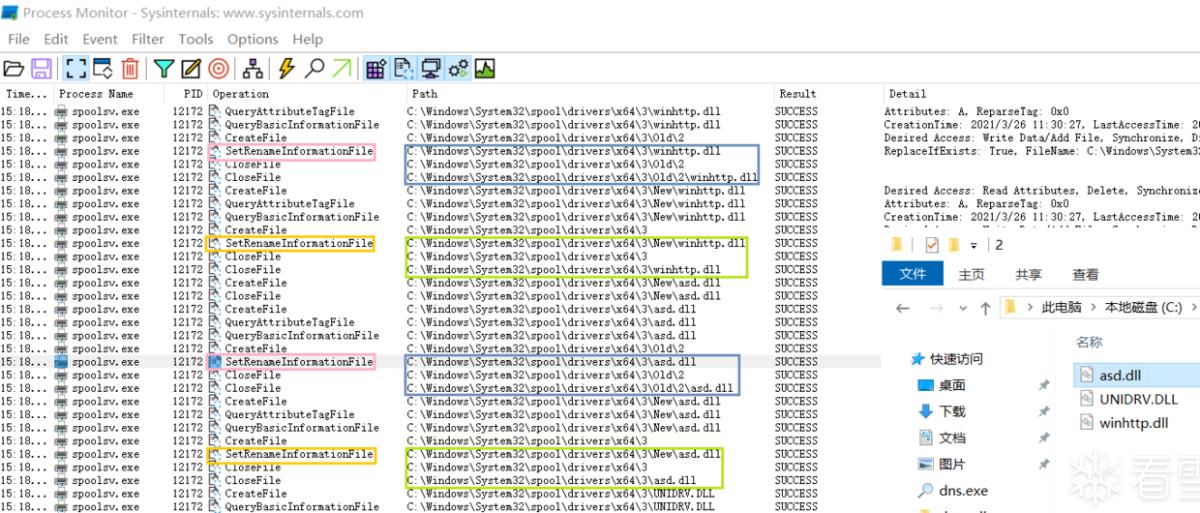Click the Highlight pencil toolbar icon
The width and height of the screenshot is (1200, 513).
[x=191, y=69]
